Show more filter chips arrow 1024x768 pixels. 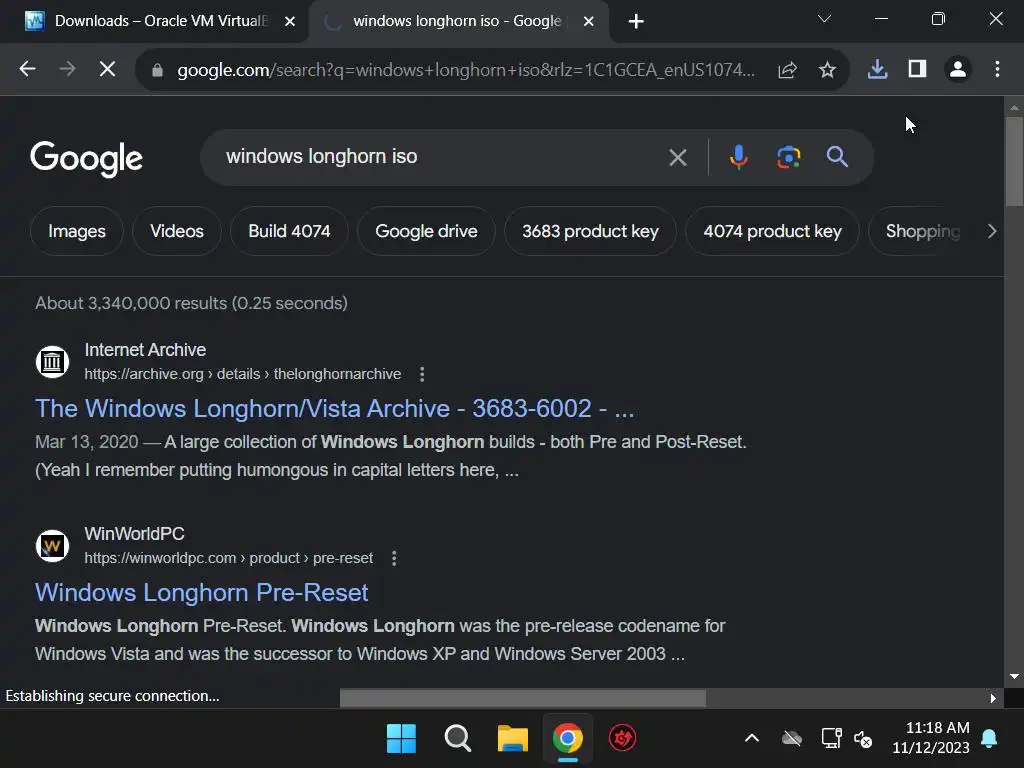click(992, 231)
